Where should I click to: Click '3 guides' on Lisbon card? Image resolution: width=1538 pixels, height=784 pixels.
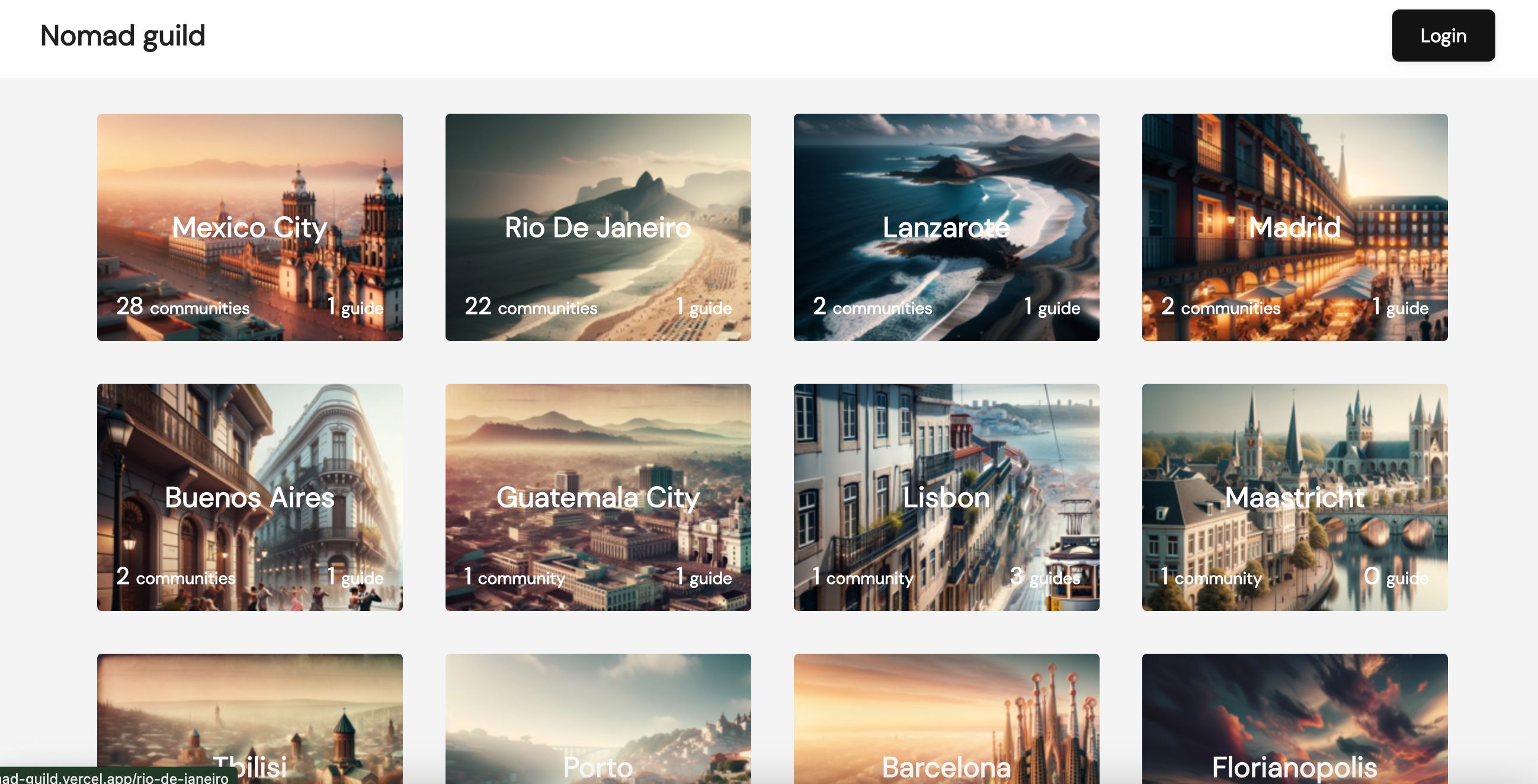coord(1045,576)
